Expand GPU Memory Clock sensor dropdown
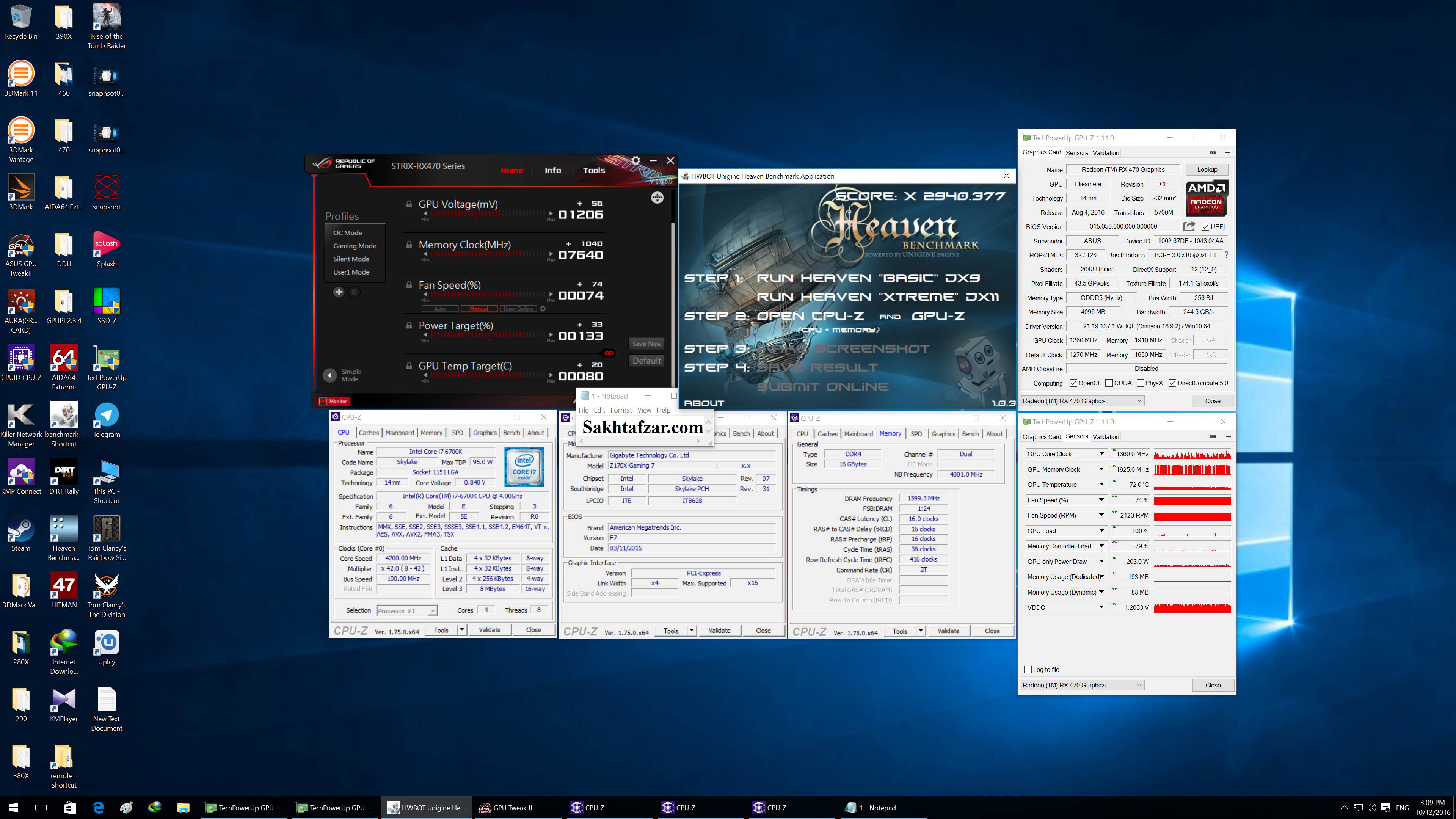1456x819 pixels. pyautogui.click(x=1101, y=469)
